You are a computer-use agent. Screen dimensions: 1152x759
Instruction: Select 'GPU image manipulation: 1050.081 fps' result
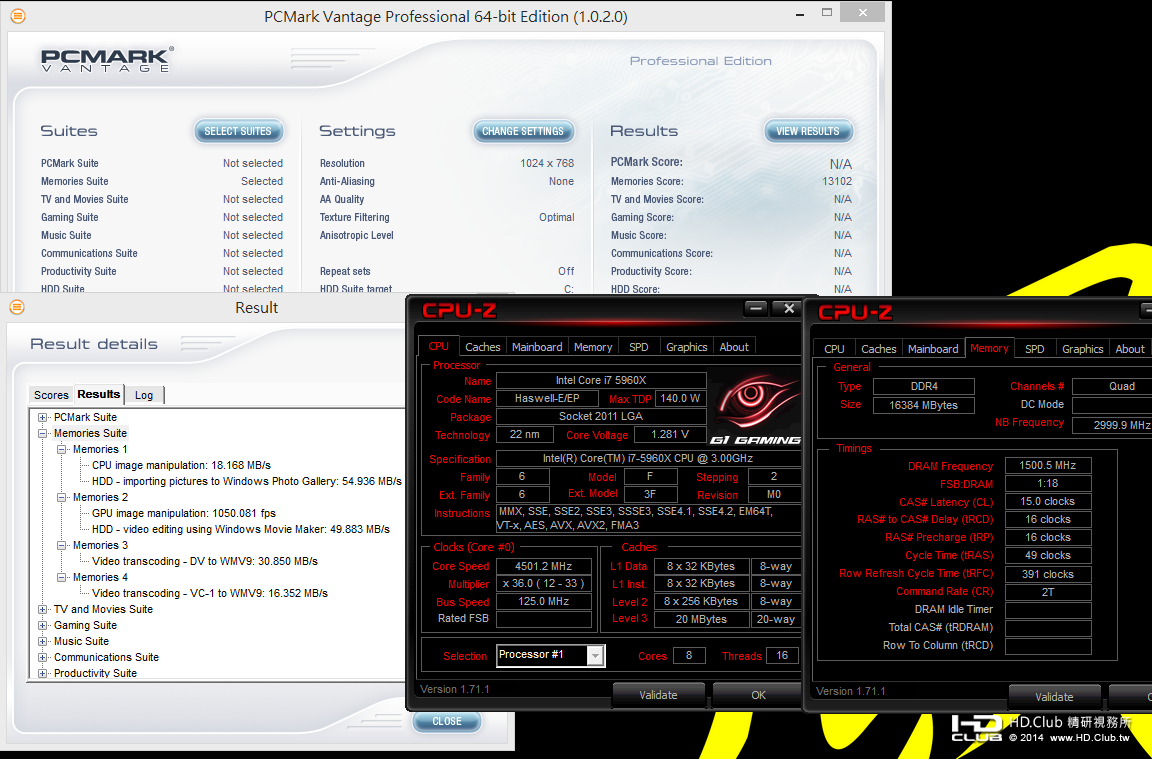[x=184, y=514]
